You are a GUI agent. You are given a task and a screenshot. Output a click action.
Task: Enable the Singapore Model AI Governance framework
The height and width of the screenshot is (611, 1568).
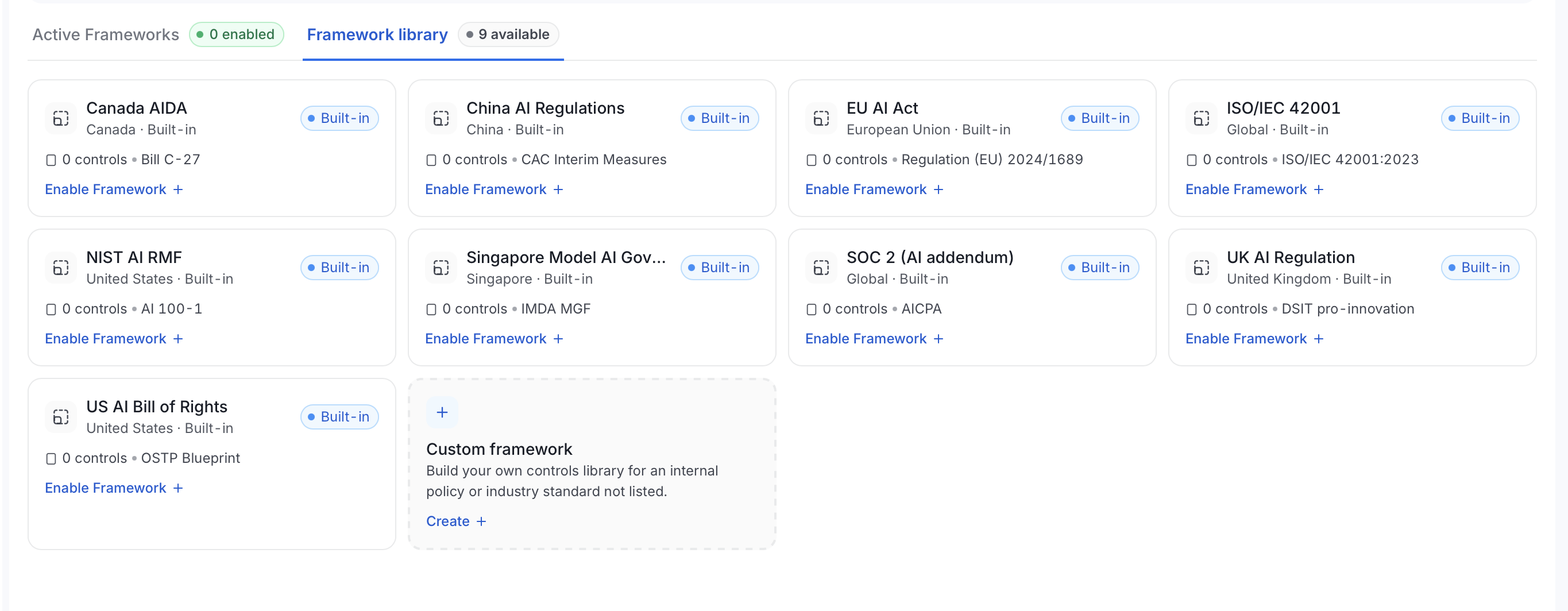[493, 338]
